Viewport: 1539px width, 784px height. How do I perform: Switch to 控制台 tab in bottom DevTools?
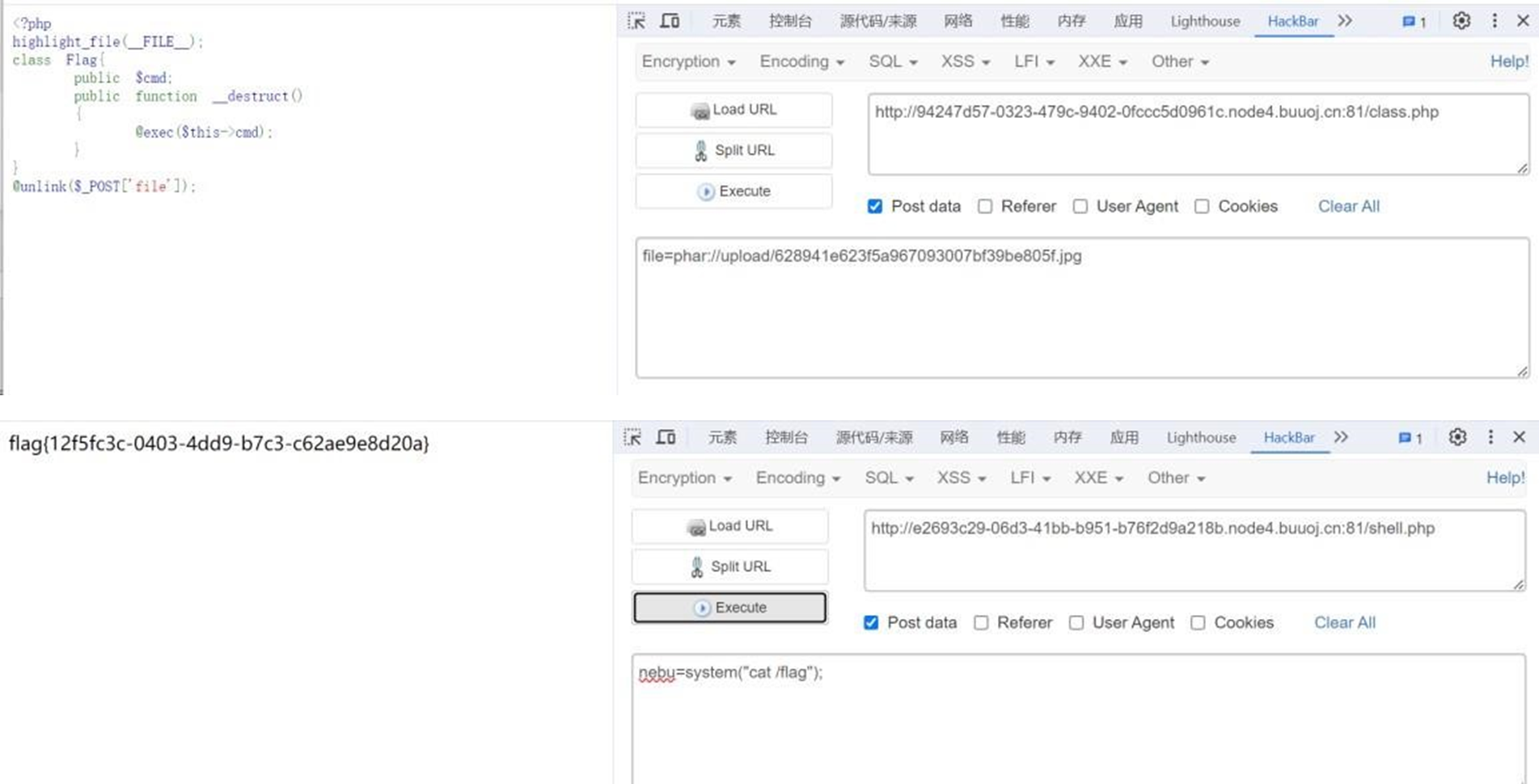coord(785,438)
